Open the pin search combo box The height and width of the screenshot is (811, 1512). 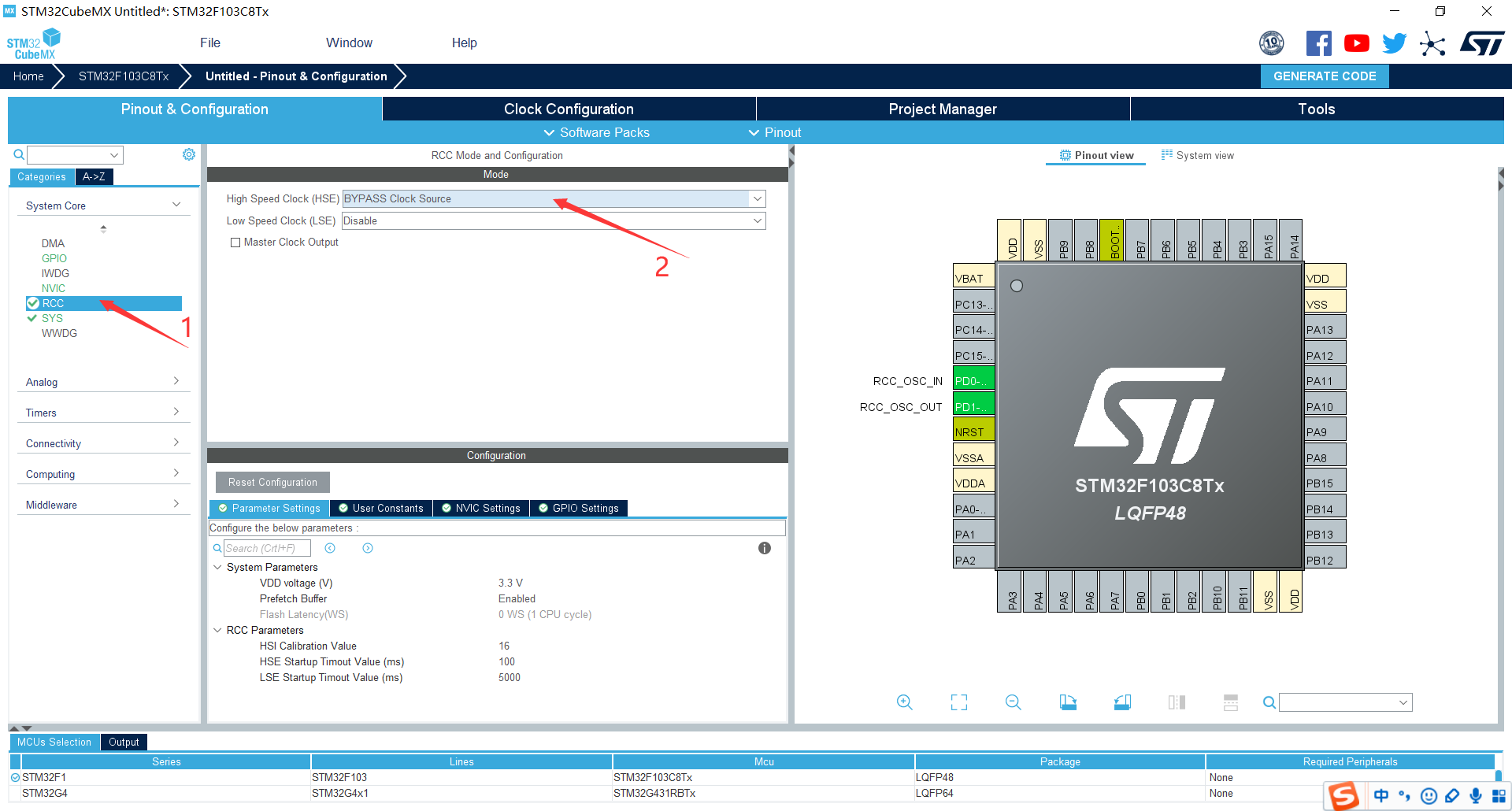1346,702
